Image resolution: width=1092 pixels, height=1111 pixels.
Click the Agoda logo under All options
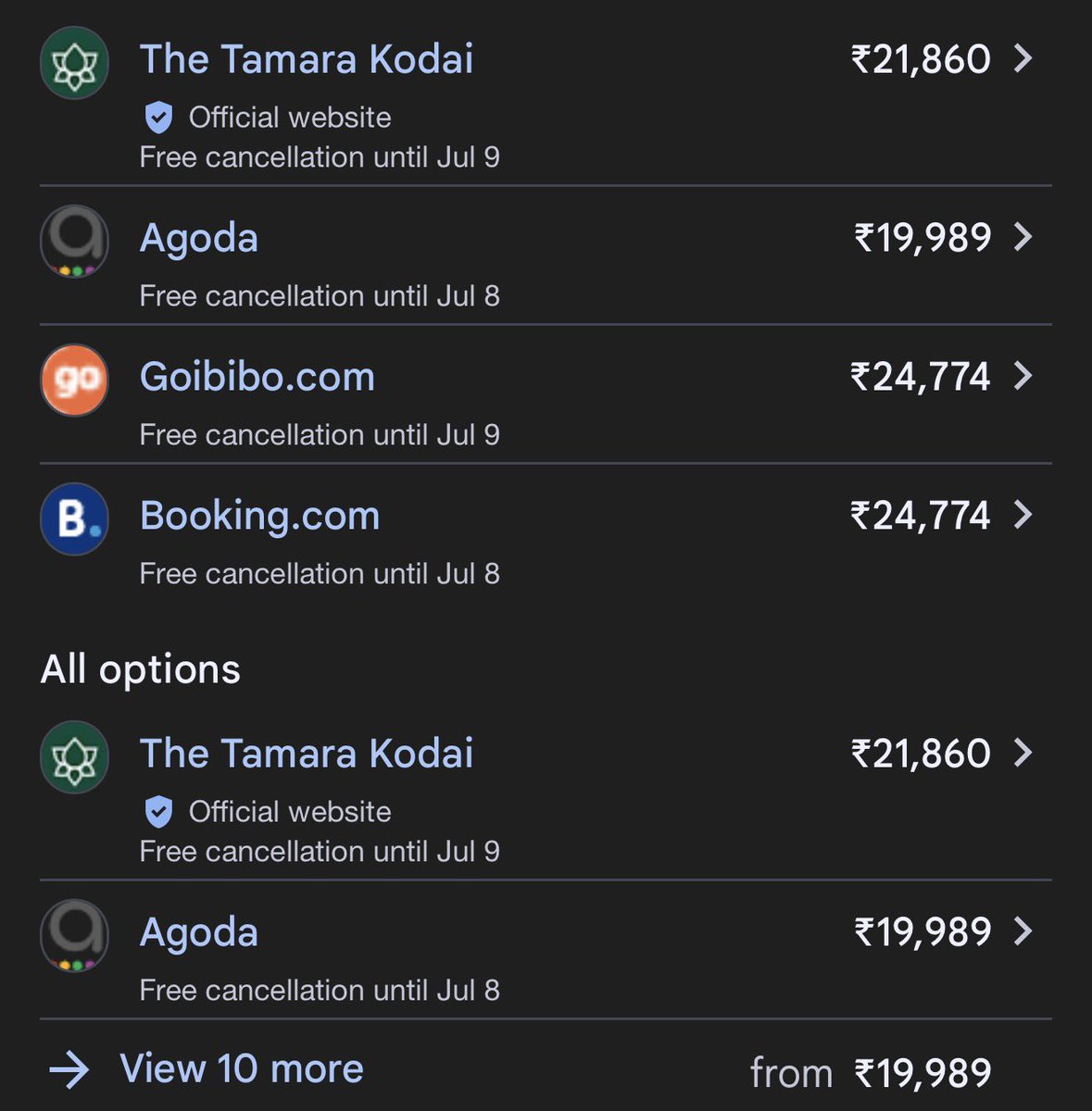[x=75, y=935]
